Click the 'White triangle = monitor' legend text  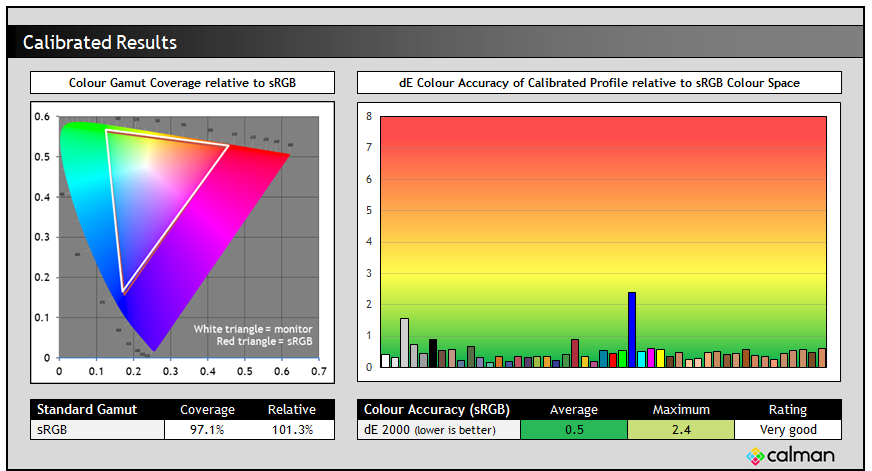pyautogui.click(x=253, y=329)
